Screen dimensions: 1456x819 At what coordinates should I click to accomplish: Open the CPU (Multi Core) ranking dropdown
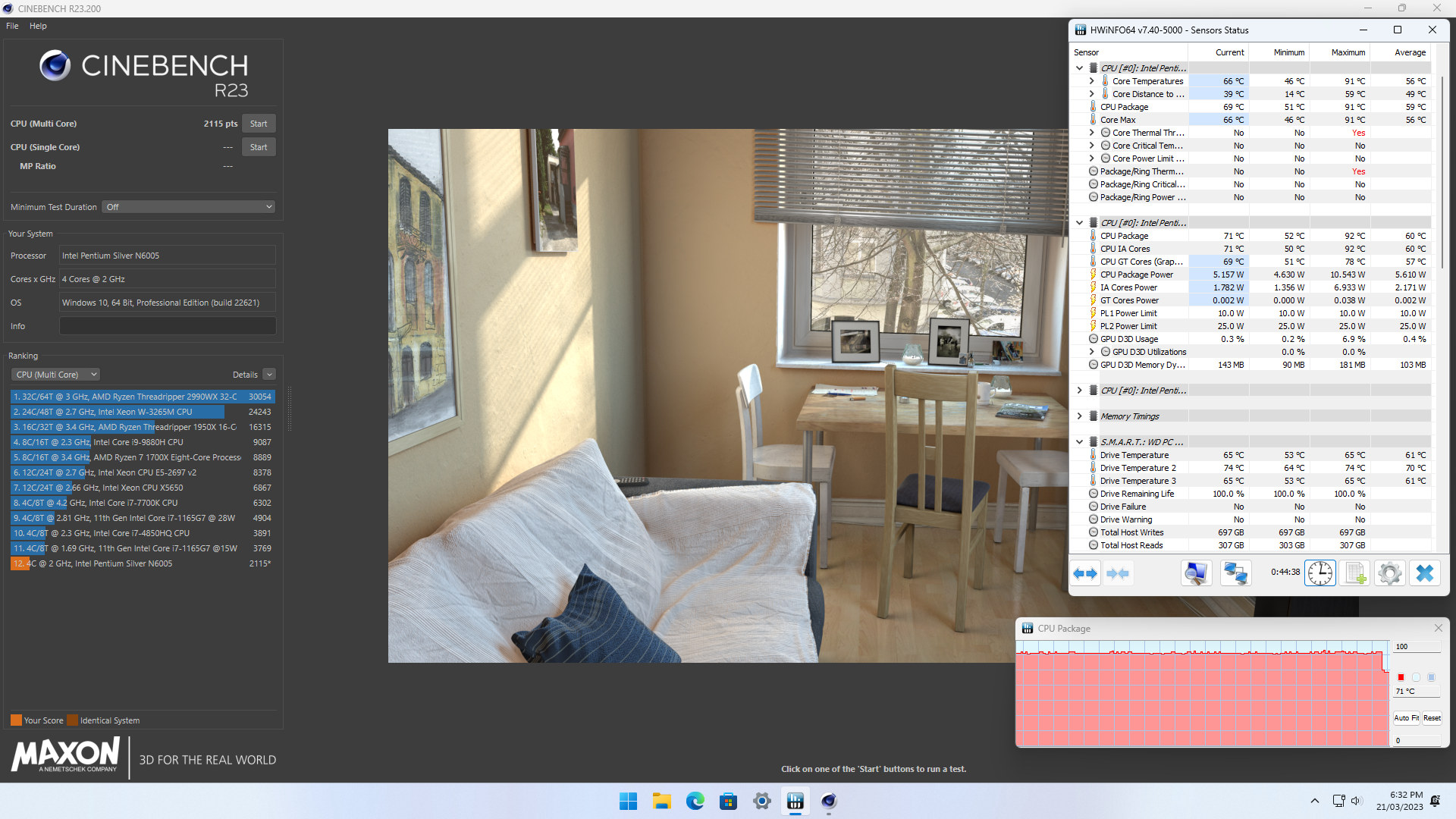point(55,375)
